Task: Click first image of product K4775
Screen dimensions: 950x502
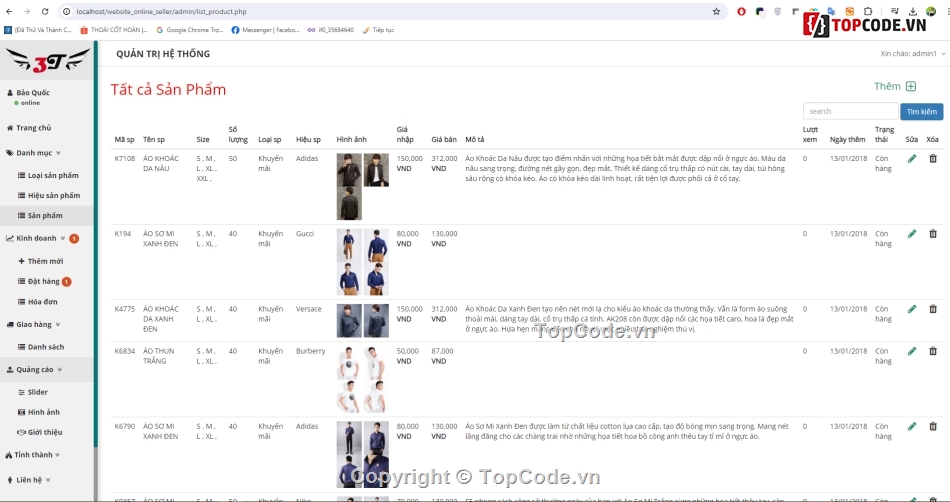Action: (349, 320)
